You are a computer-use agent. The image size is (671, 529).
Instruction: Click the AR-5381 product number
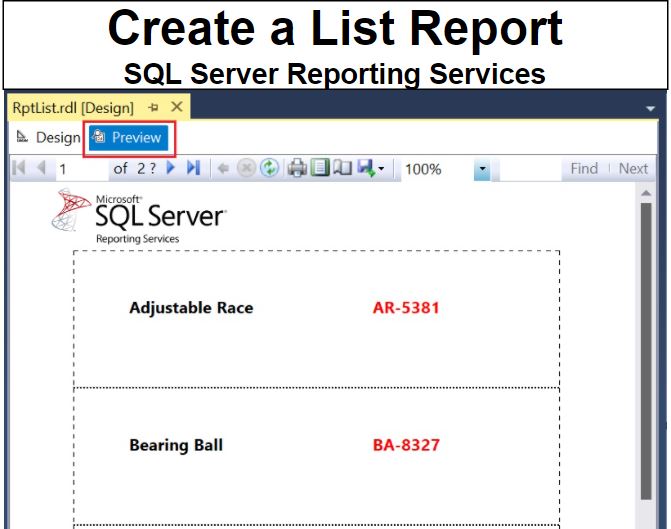click(x=406, y=308)
